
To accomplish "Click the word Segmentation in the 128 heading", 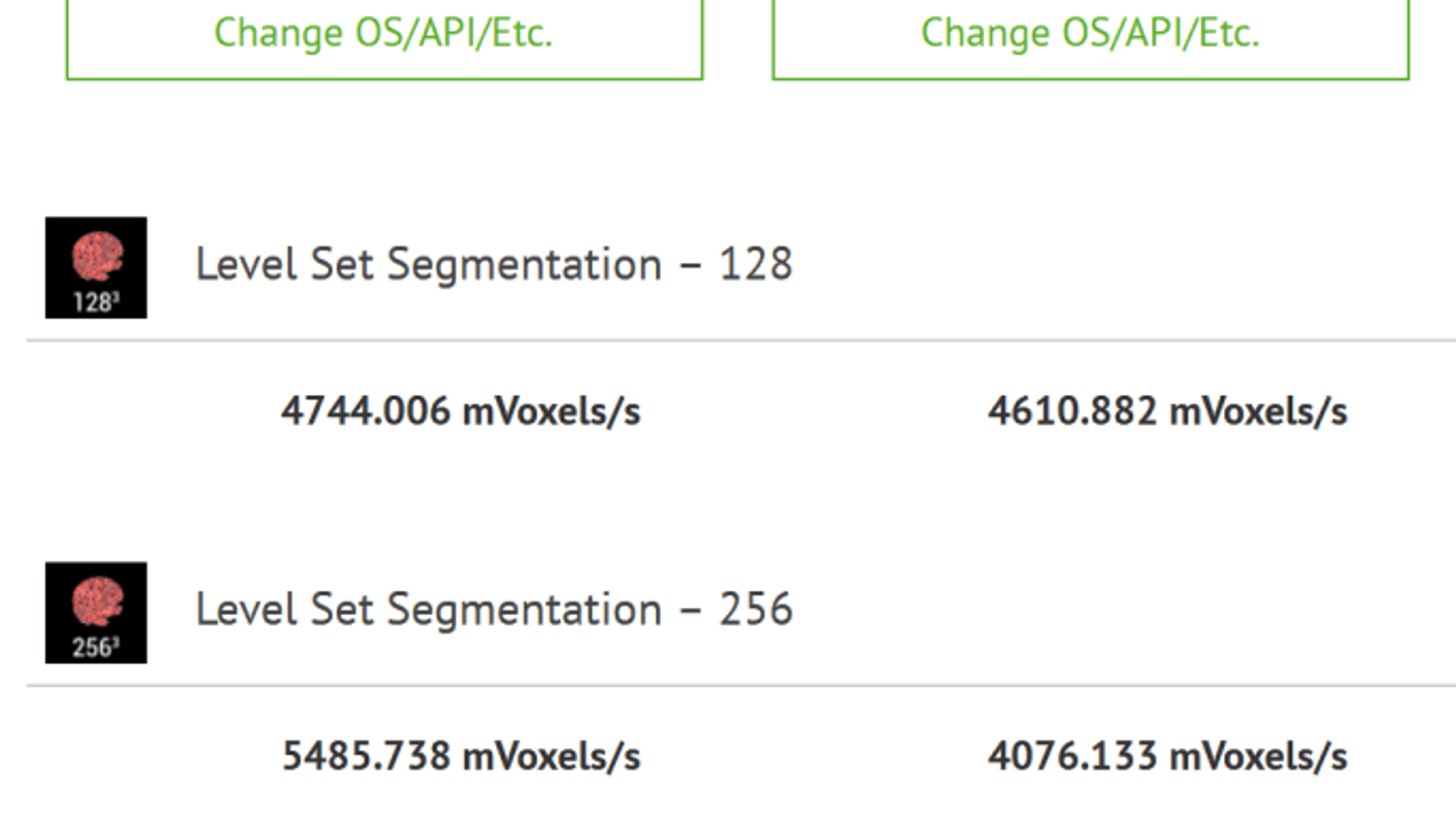I will [x=524, y=266].
